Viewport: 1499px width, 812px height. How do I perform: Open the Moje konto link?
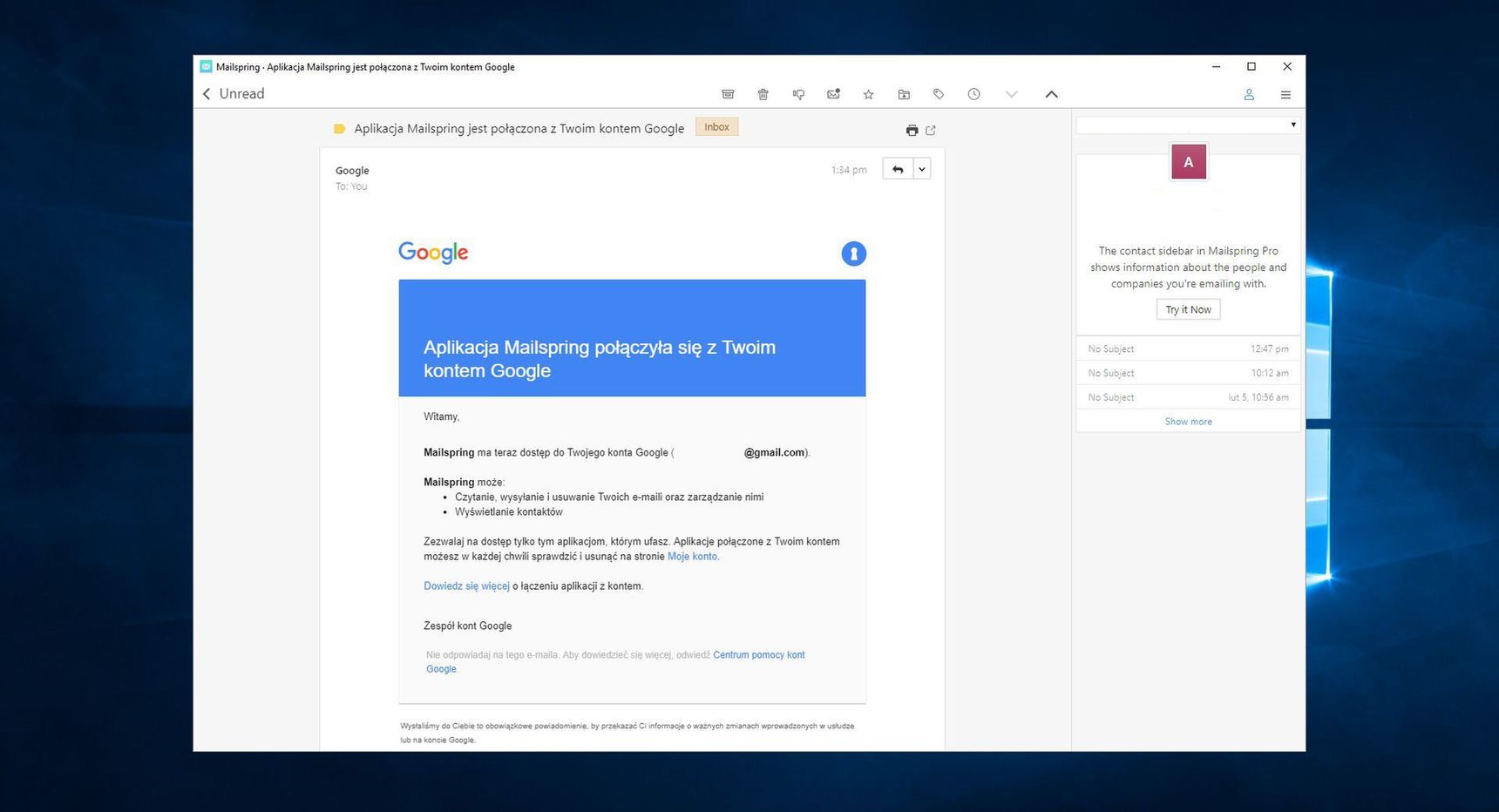(693, 557)
